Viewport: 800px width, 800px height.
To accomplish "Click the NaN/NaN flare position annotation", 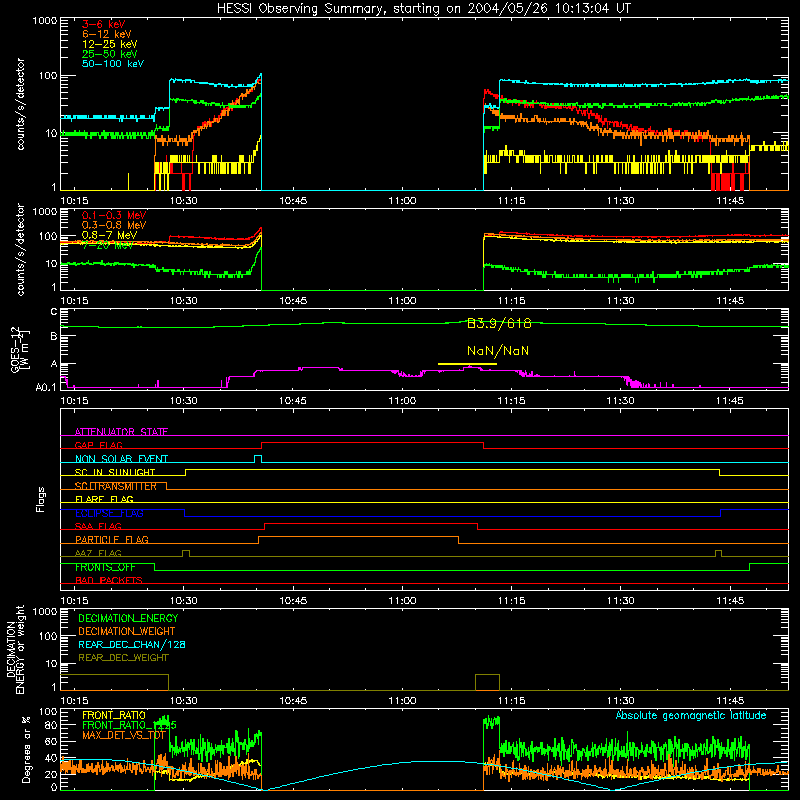I will point(498,351).
